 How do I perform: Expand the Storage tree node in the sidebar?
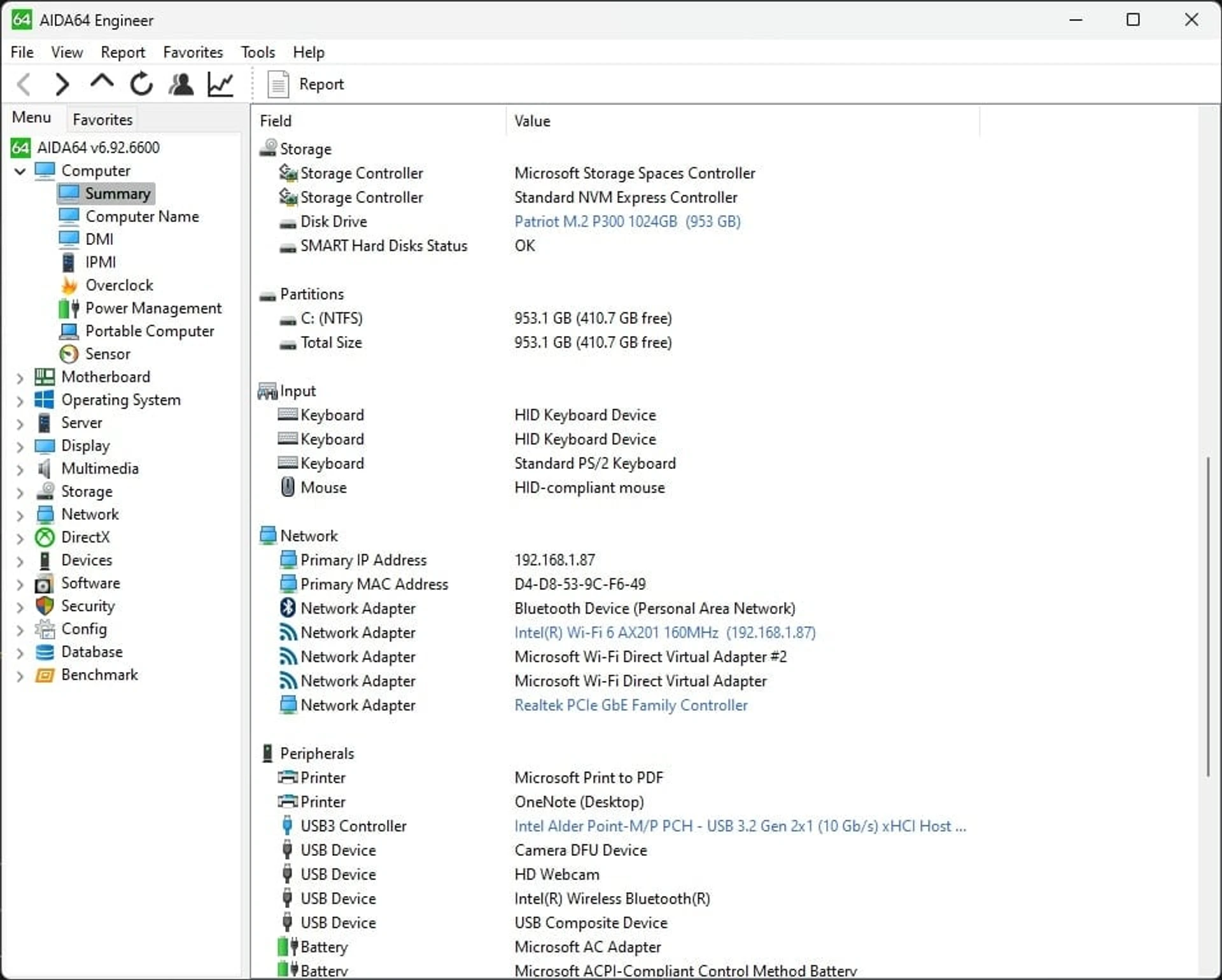20,493
